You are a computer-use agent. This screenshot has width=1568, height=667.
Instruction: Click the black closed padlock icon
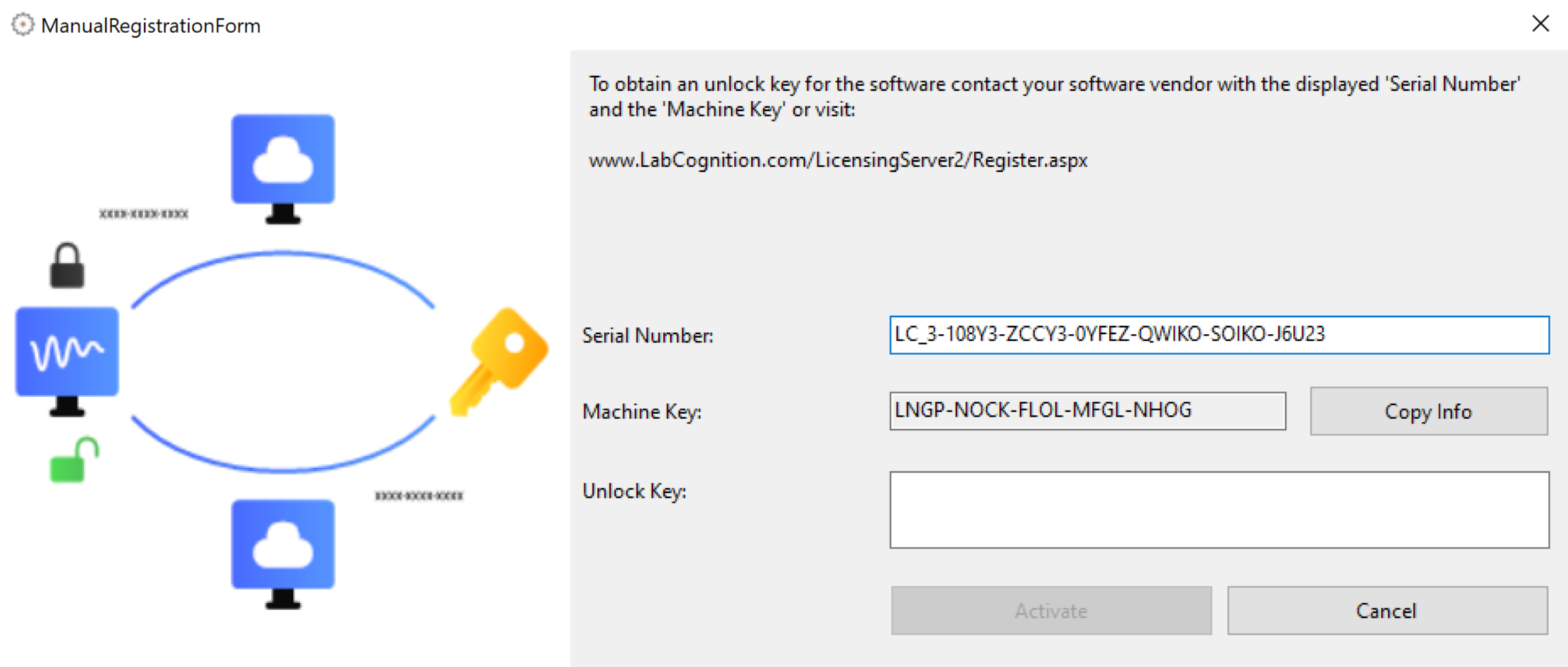pyautogui.click(x=67, y=266)
